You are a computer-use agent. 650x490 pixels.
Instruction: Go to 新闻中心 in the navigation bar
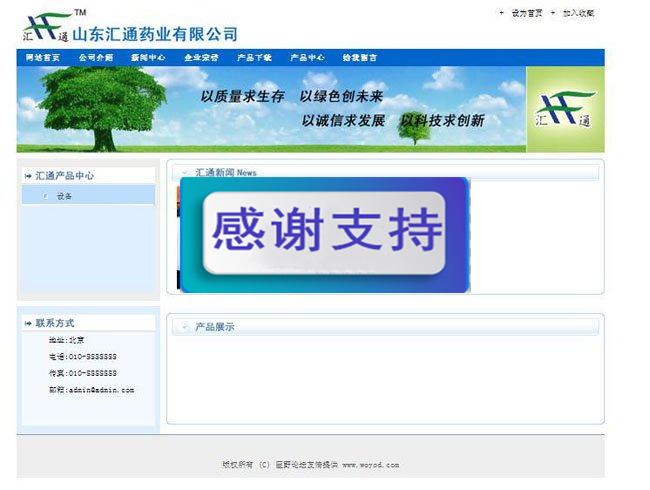[x=148, y=58]
